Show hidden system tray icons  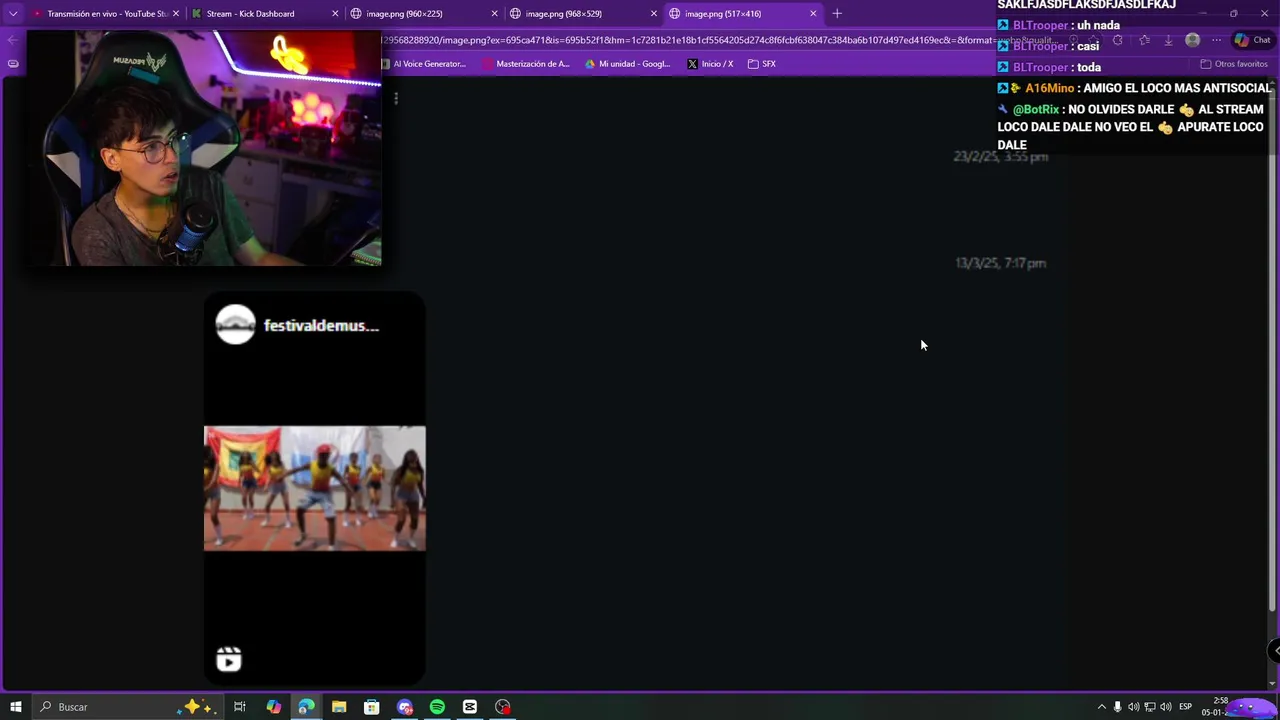pyautogui.click(x=1102, y=707)
